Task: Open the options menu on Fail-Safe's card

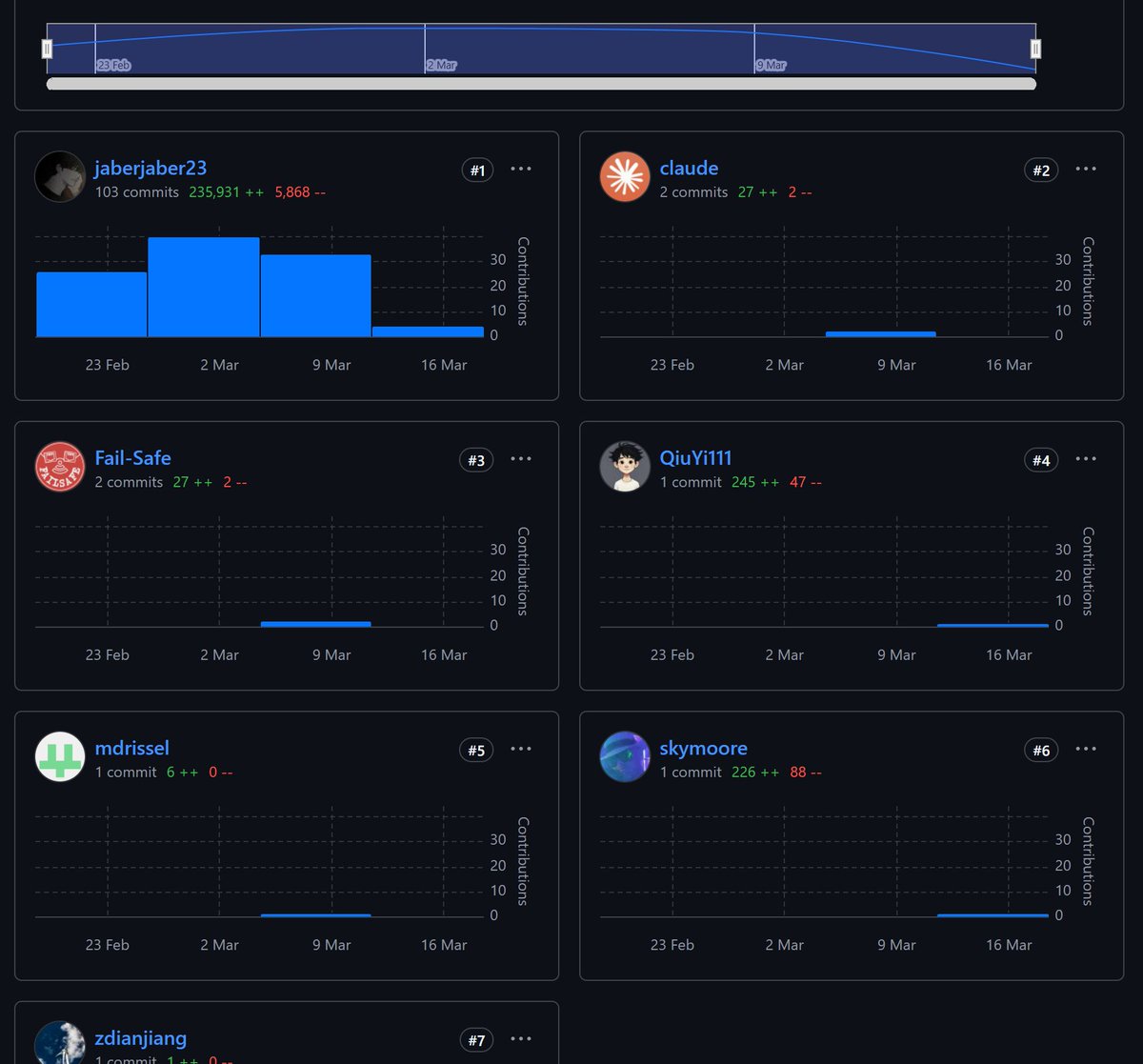Action: click(x=521, y=458)
